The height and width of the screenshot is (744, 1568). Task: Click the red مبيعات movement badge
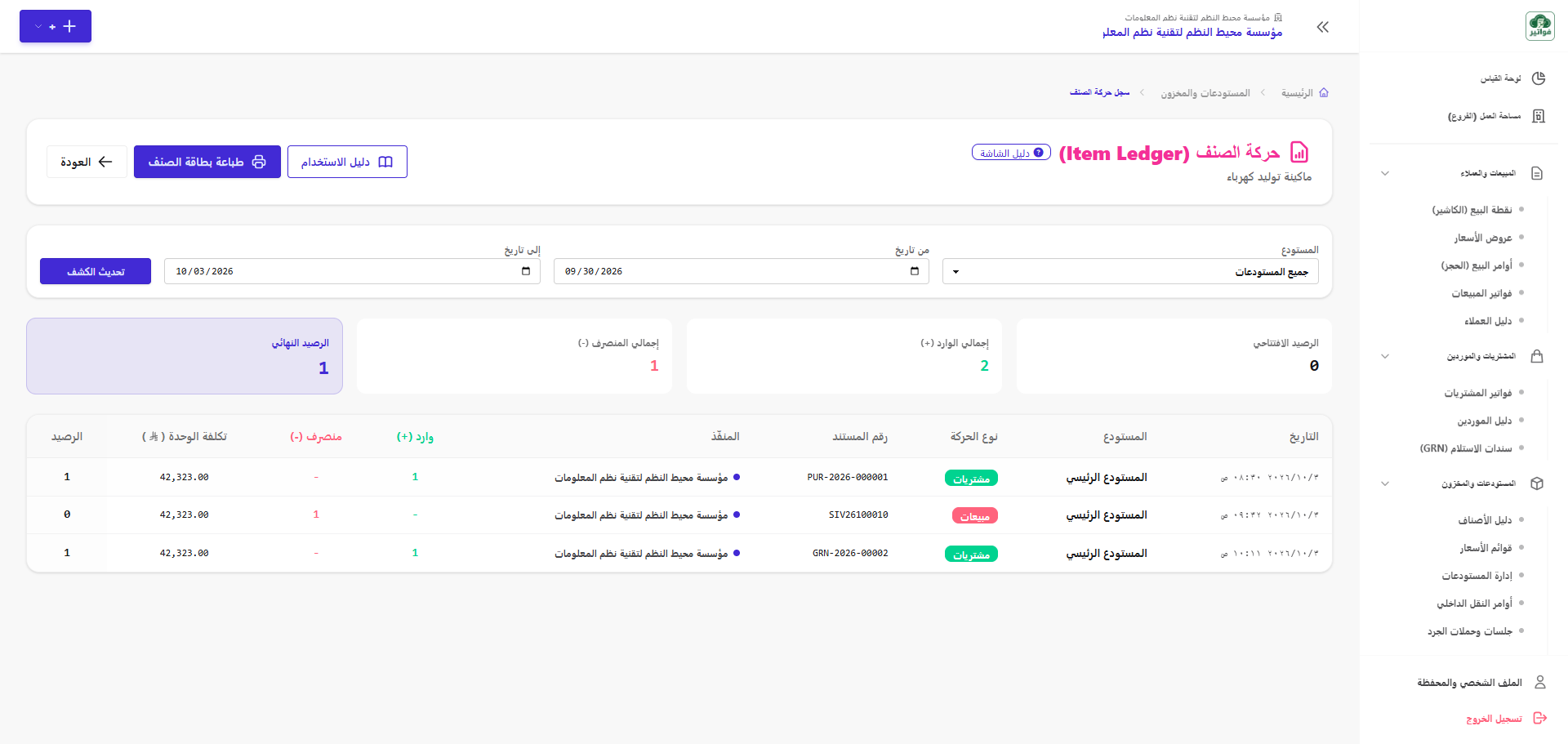pyautogui.click(x=974, y=516)
